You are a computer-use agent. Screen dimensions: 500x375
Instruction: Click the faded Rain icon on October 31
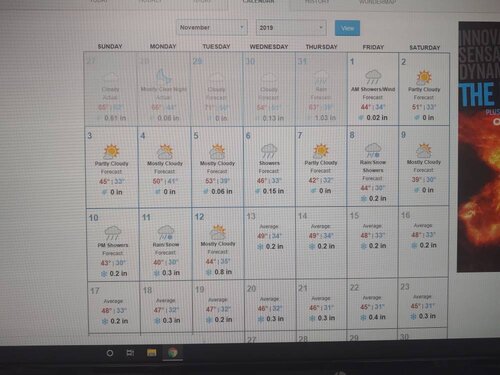(x=321, y=77)
